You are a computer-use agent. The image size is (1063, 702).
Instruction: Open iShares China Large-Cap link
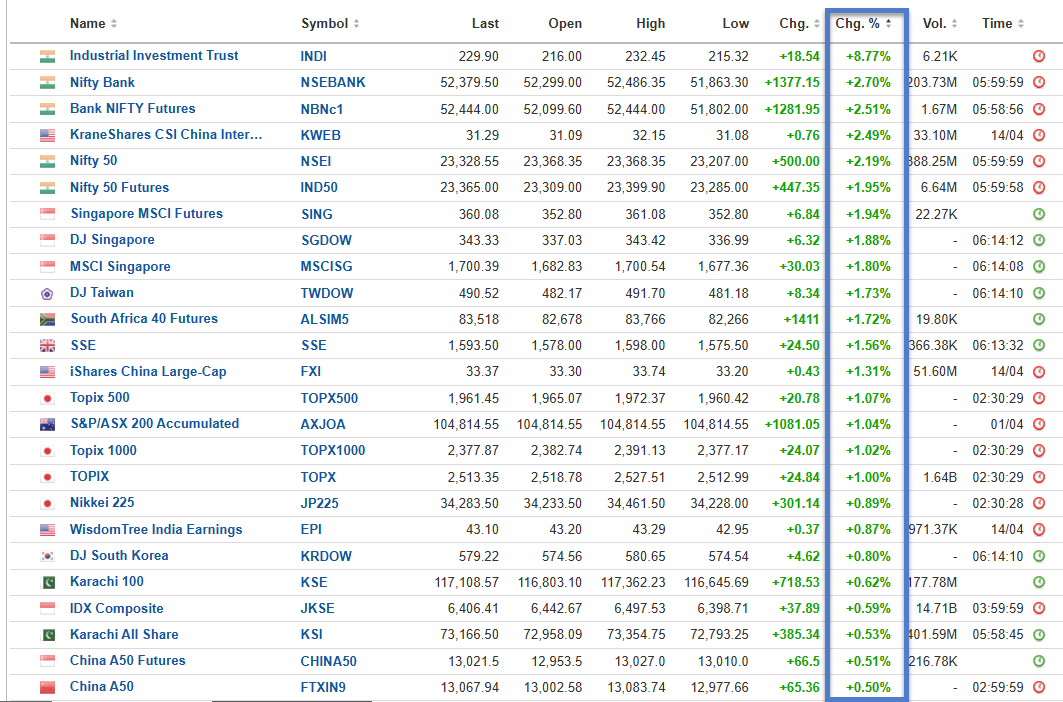(x=148, y=372)
